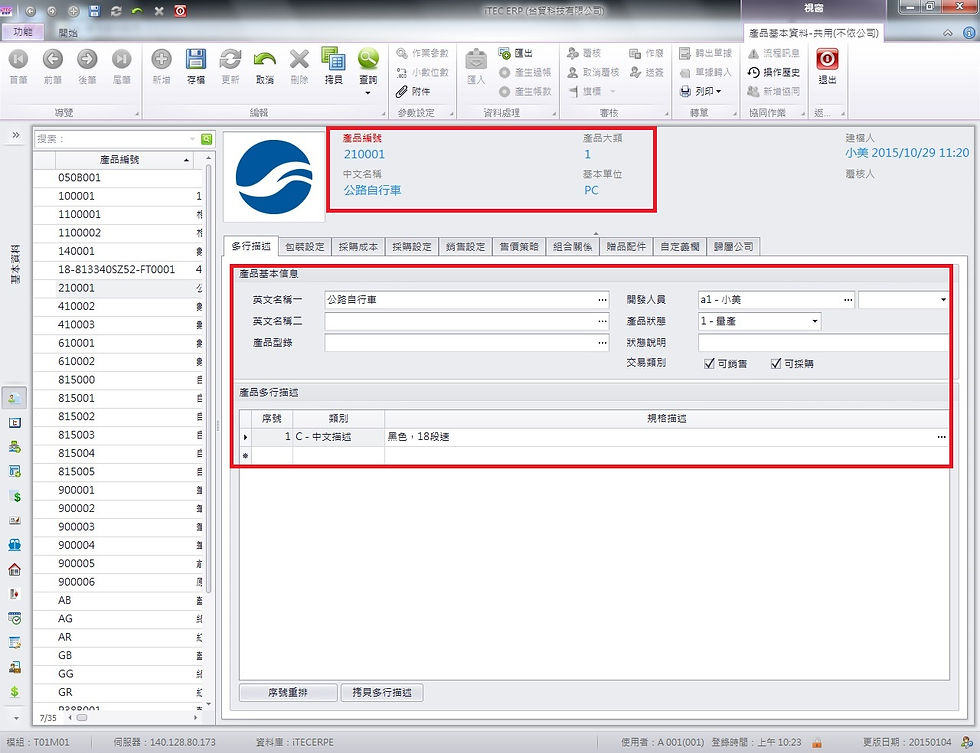
Task: Open the 功能 ribbon tab
Action: (23, 31)
